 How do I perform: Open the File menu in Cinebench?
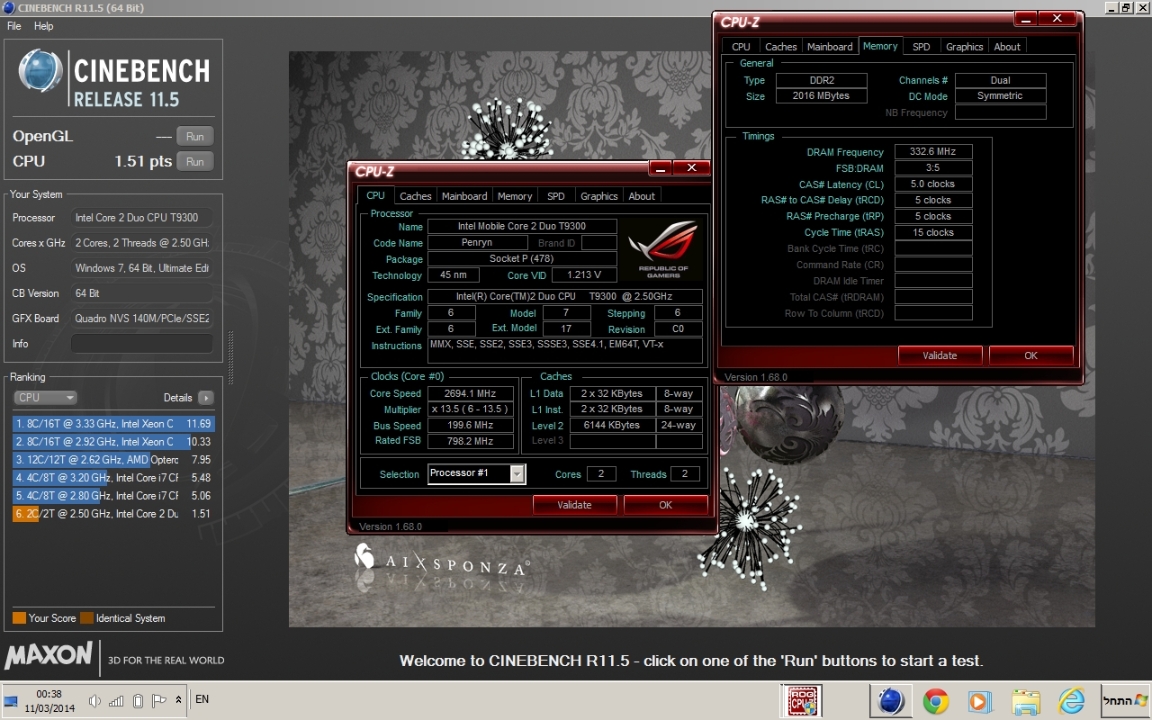coord(14,26)
